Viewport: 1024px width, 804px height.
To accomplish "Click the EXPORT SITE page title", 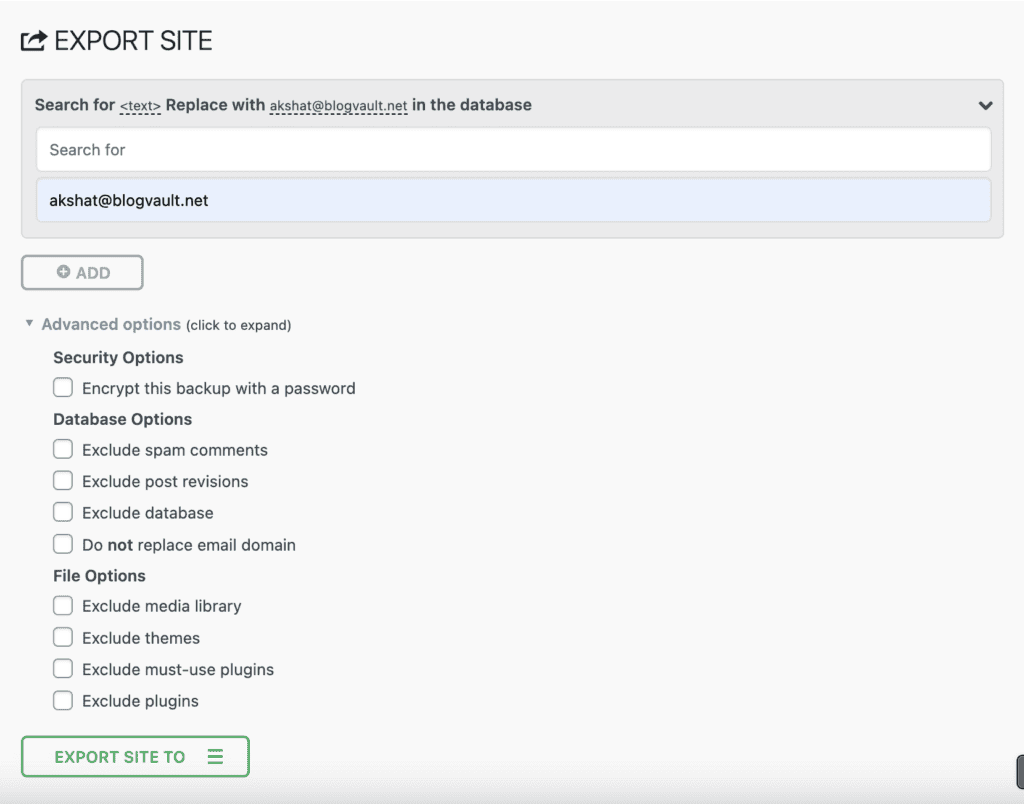I will [133, 41].
